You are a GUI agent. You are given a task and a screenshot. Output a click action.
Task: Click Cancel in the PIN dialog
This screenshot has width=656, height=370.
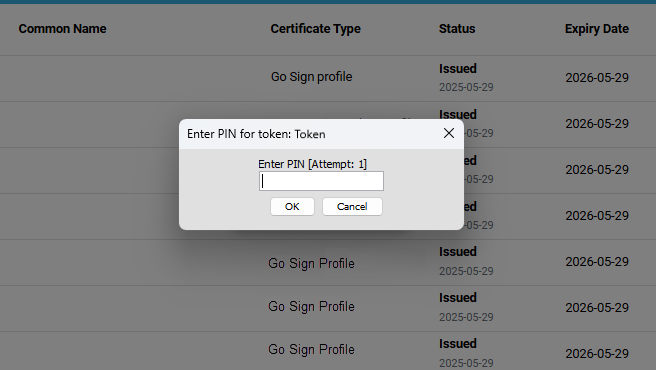pos(352,207)
